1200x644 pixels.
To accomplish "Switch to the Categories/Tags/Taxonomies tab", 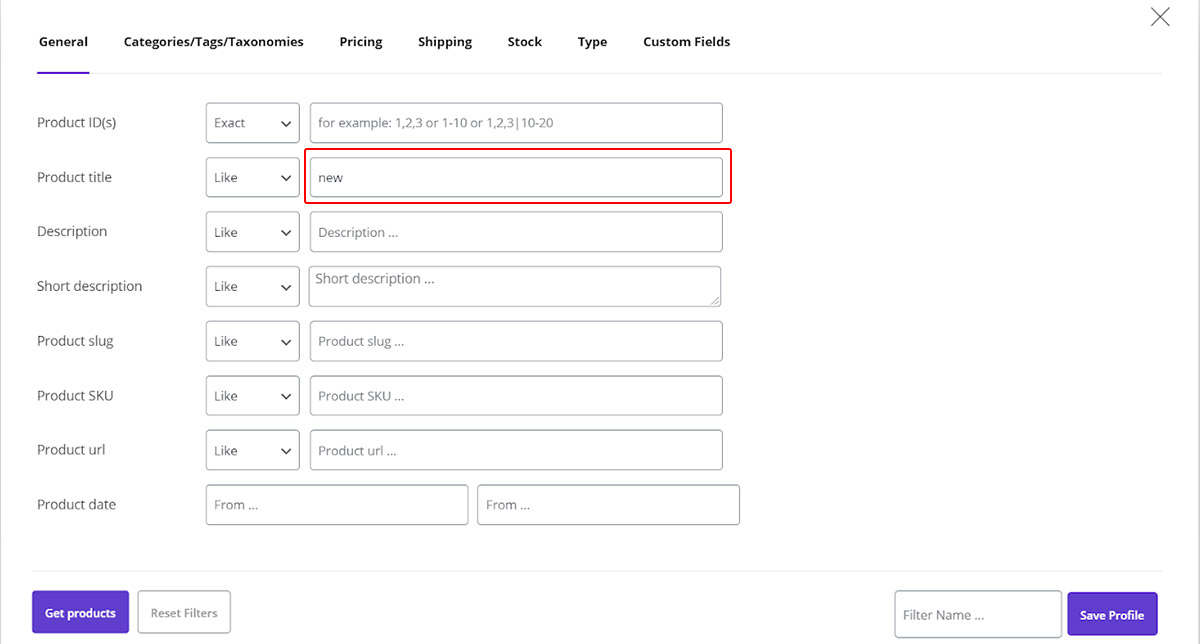I will [x=213, y=42].
